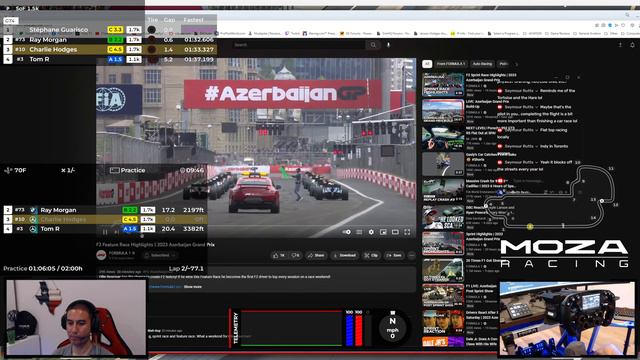Click Charlie Hodges row in top standings
Screen dimensions: 640x360
(109, 49)
